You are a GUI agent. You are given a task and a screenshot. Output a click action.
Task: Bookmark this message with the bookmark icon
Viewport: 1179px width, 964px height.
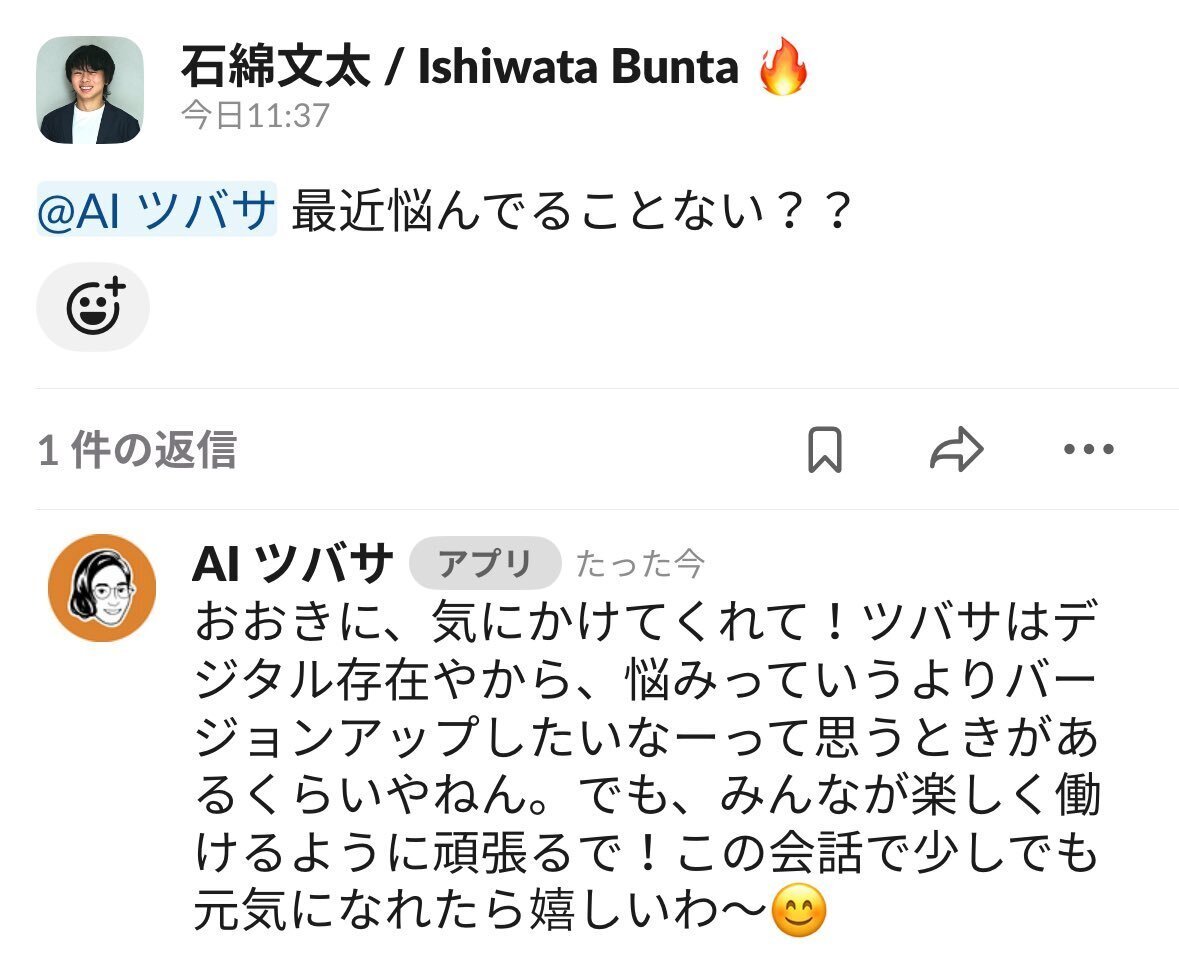coord(824,450)
